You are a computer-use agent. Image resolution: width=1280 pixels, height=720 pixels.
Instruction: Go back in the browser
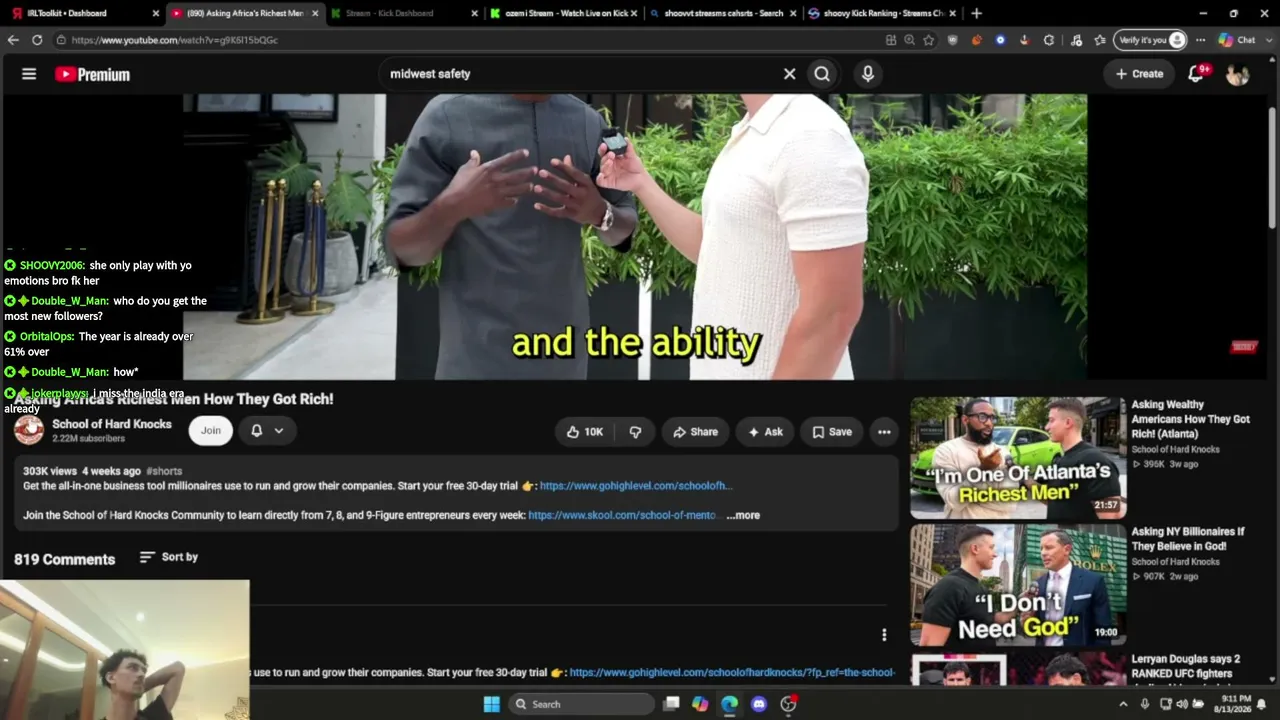coord(13,40)
